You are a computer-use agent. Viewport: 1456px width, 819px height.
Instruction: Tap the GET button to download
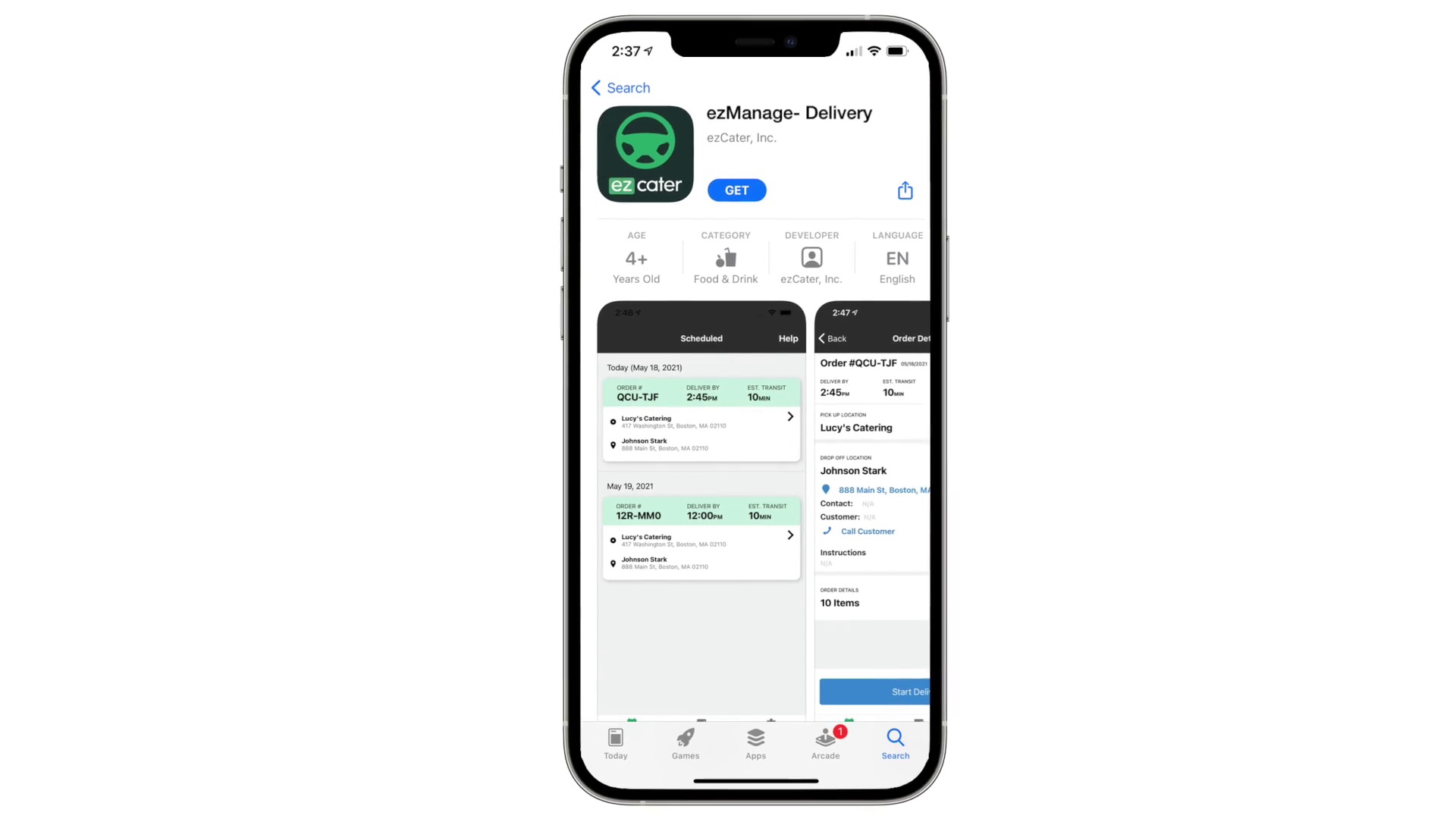(737, 190)
